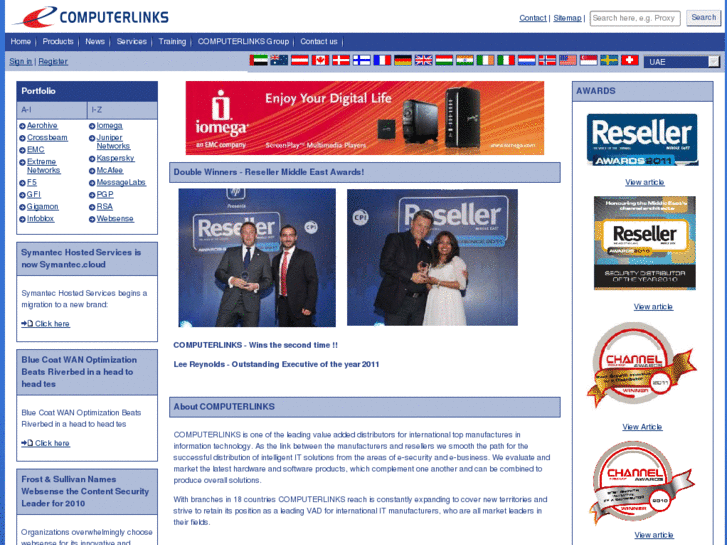Go to the News menu item
This screenshot has height=545, width=727.
pyautogui.click(x=95, y=41)
